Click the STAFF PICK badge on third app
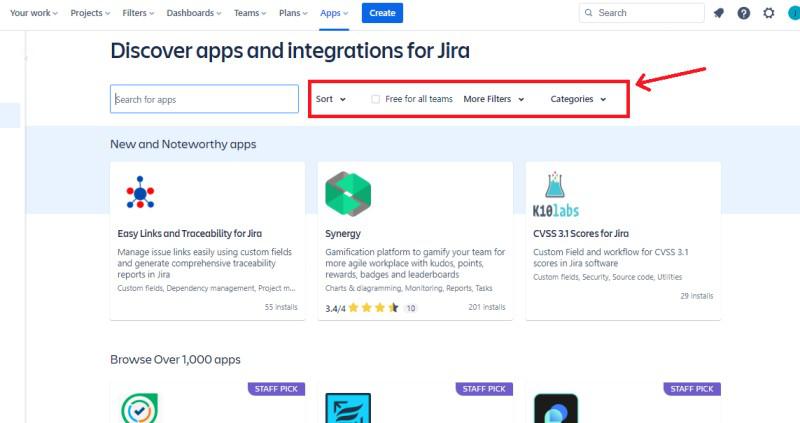 (x=692, y=389)
